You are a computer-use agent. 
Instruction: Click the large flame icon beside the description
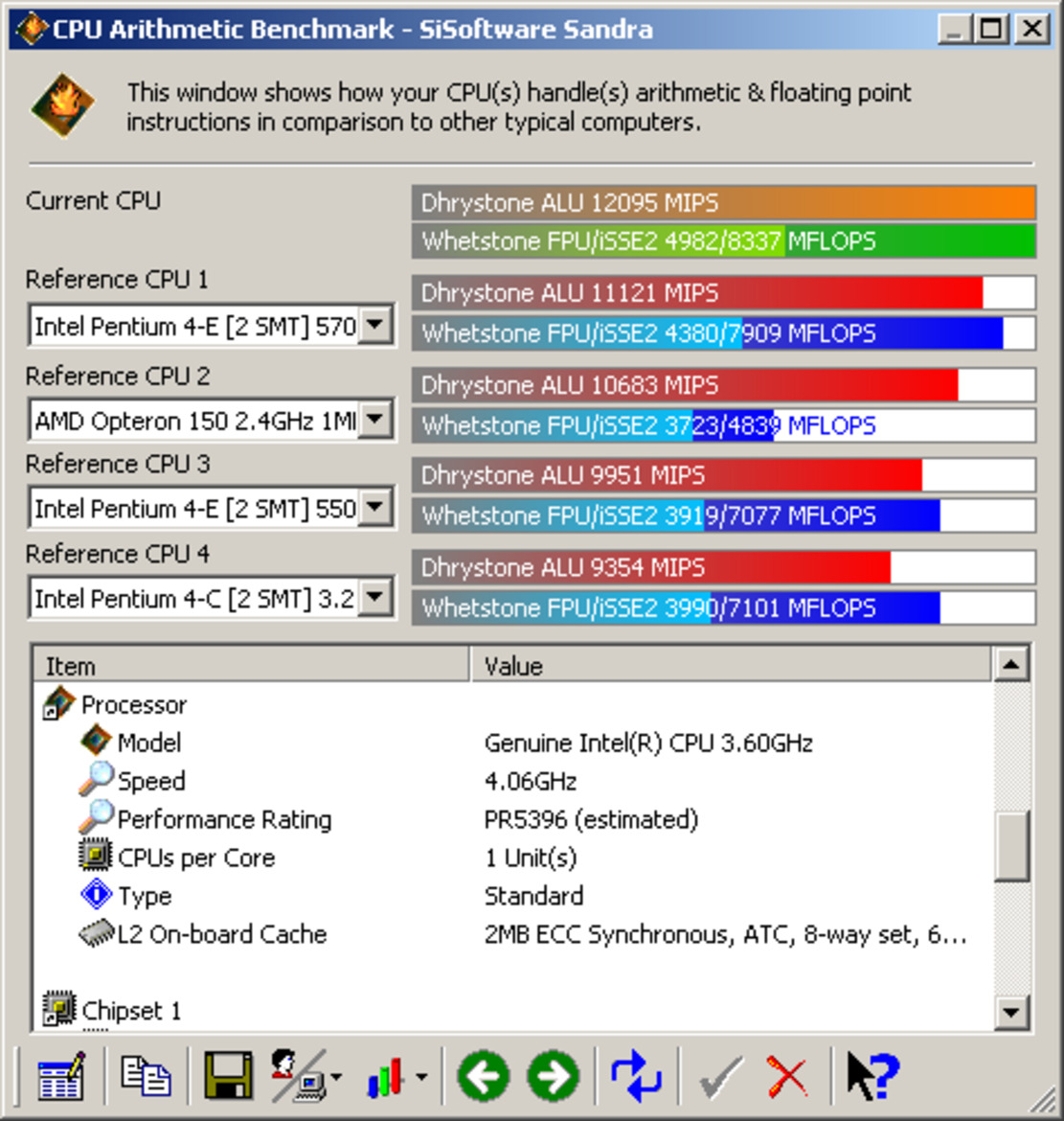pos(62,105)
